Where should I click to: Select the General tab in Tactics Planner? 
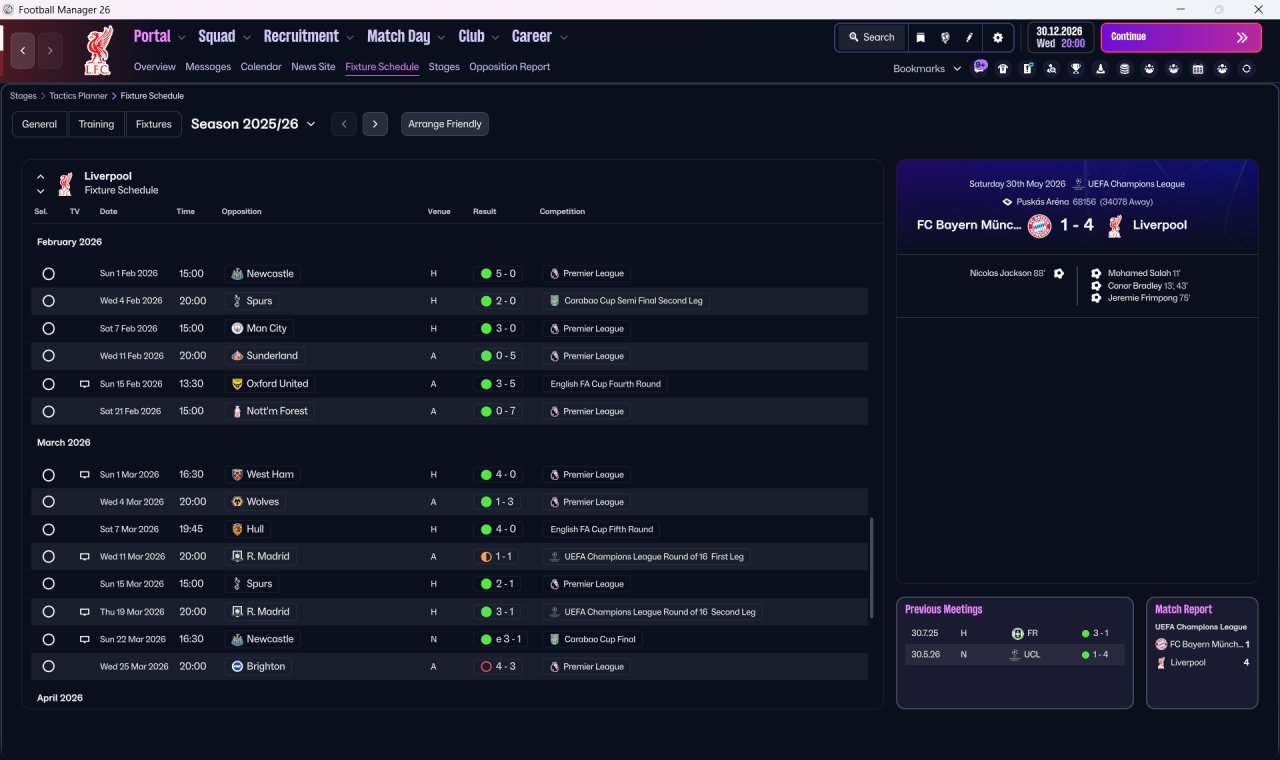(40, 124)
